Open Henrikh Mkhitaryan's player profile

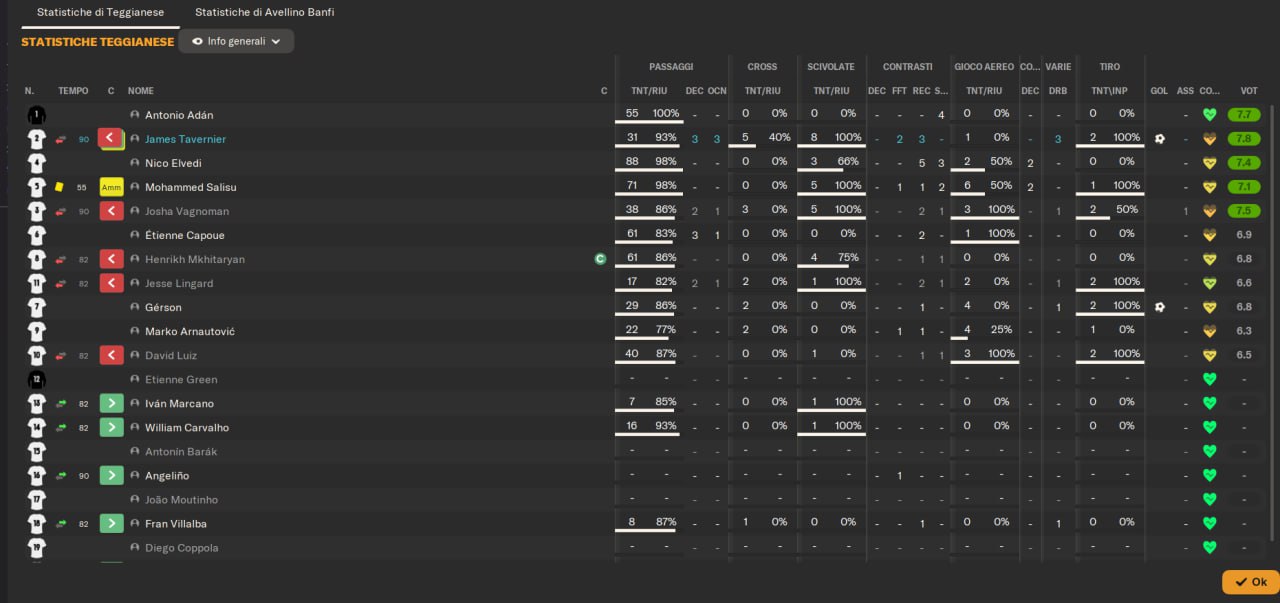pyautogui.click(x=195, y=259)
